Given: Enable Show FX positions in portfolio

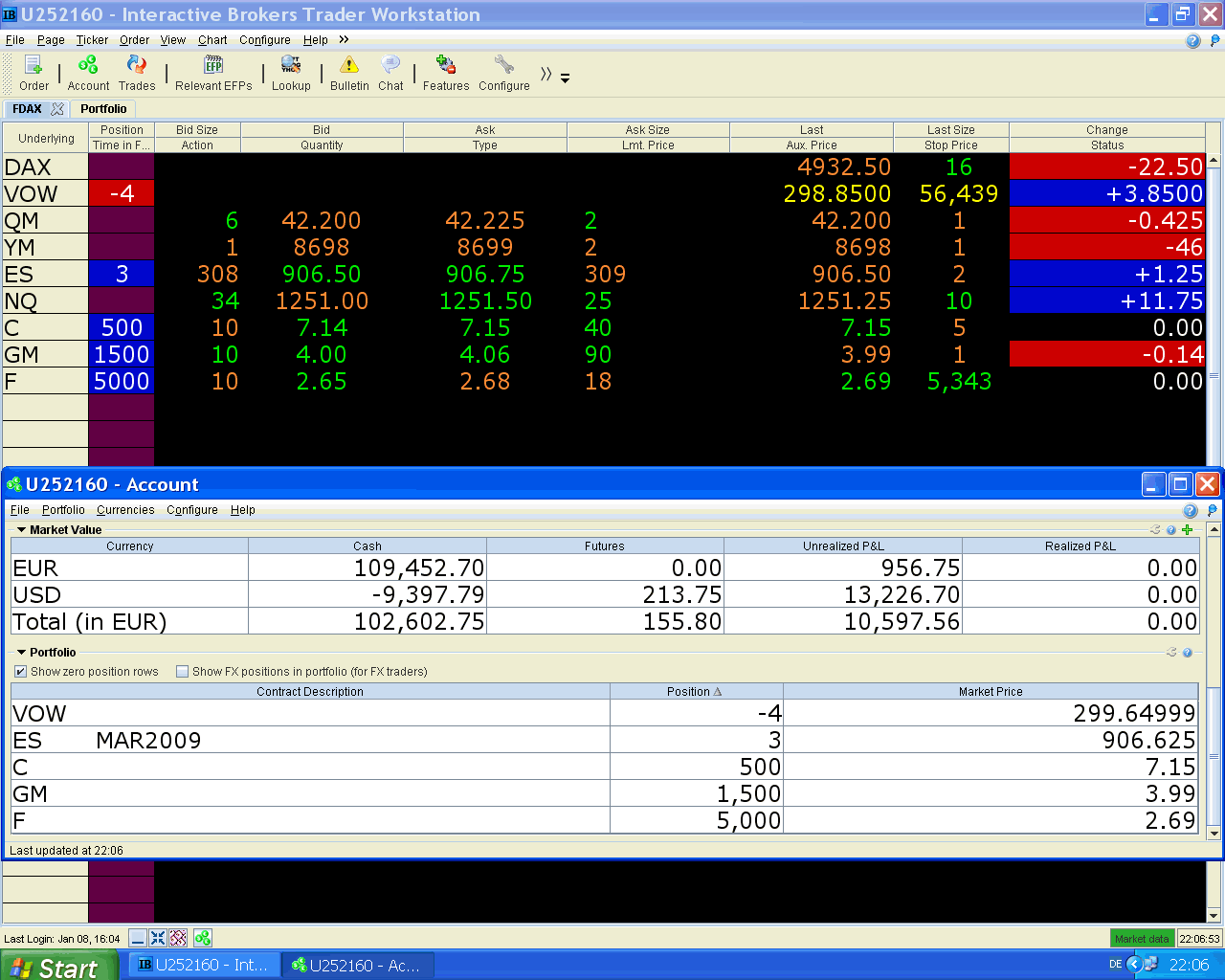Looking at the screenshot, I should click(x=182, y=672).
